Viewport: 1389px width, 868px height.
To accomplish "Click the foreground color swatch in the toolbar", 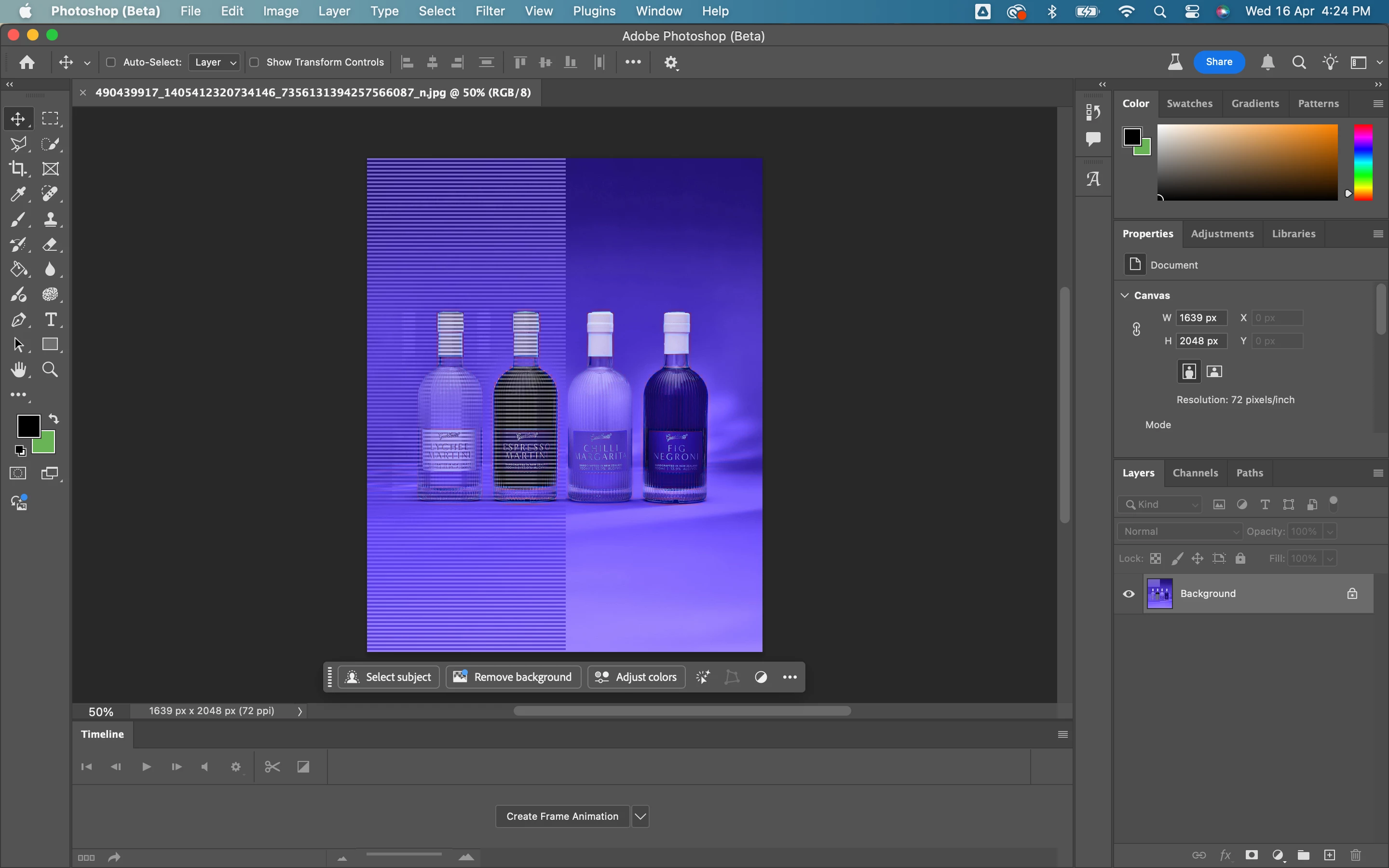I will tap(27, 426).
